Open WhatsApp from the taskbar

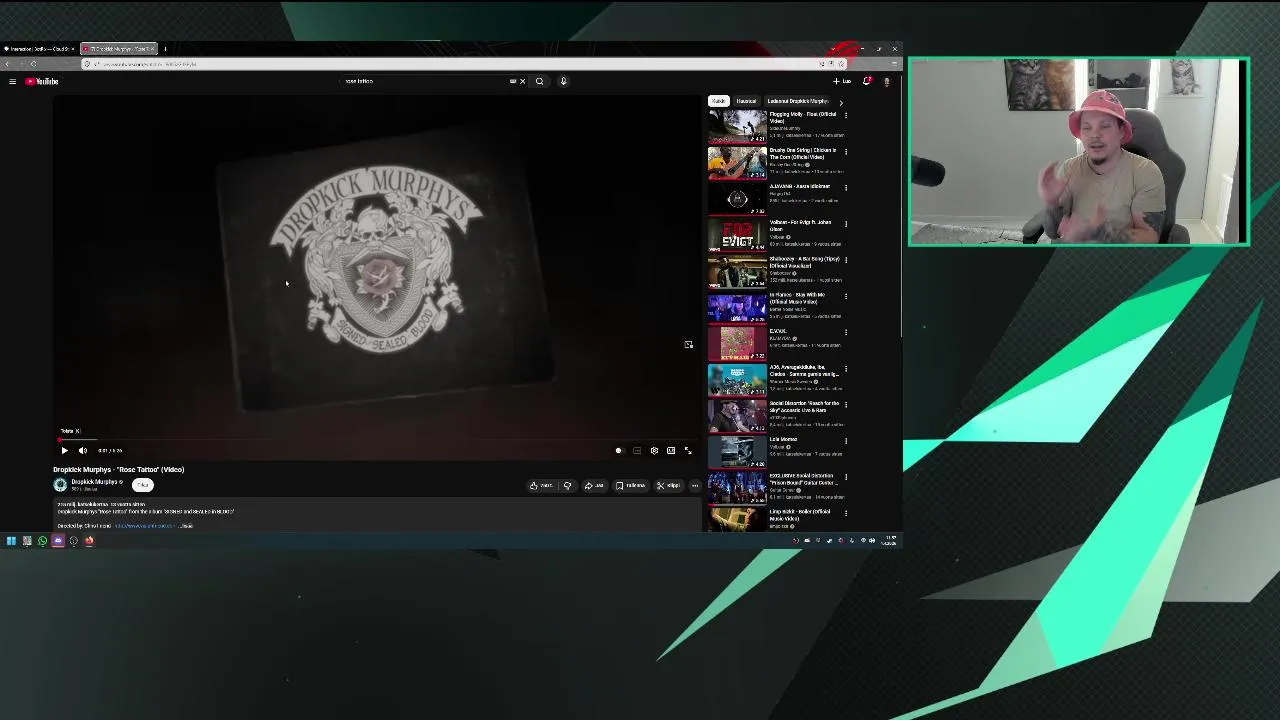pyautogui.click(x=42, y=541)
